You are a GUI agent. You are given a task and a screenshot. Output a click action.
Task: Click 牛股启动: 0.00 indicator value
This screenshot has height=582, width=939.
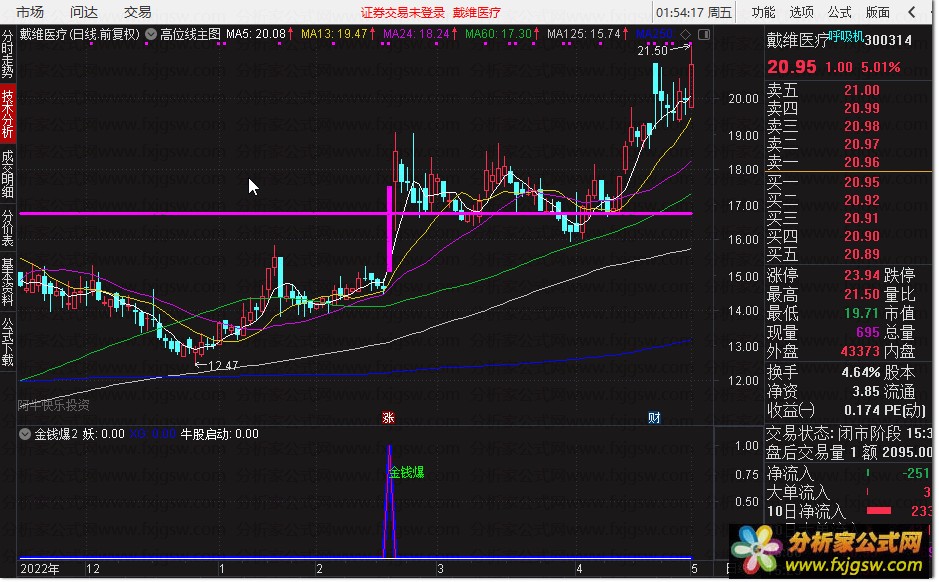coord(219,434)
